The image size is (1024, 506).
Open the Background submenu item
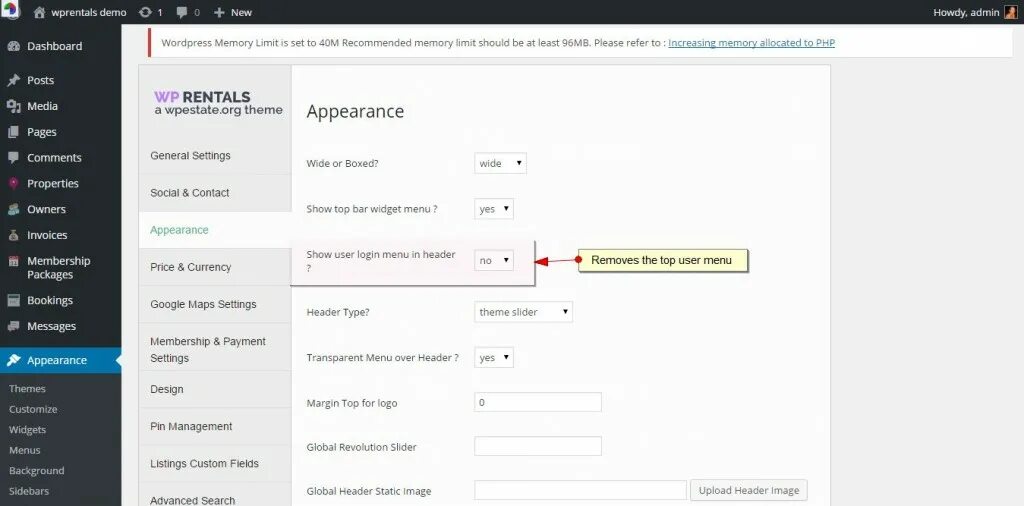[37, 471]
